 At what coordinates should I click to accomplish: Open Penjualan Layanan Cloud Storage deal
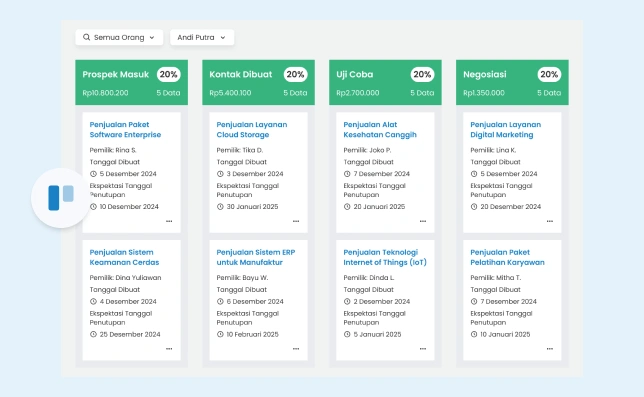[252, 129]
